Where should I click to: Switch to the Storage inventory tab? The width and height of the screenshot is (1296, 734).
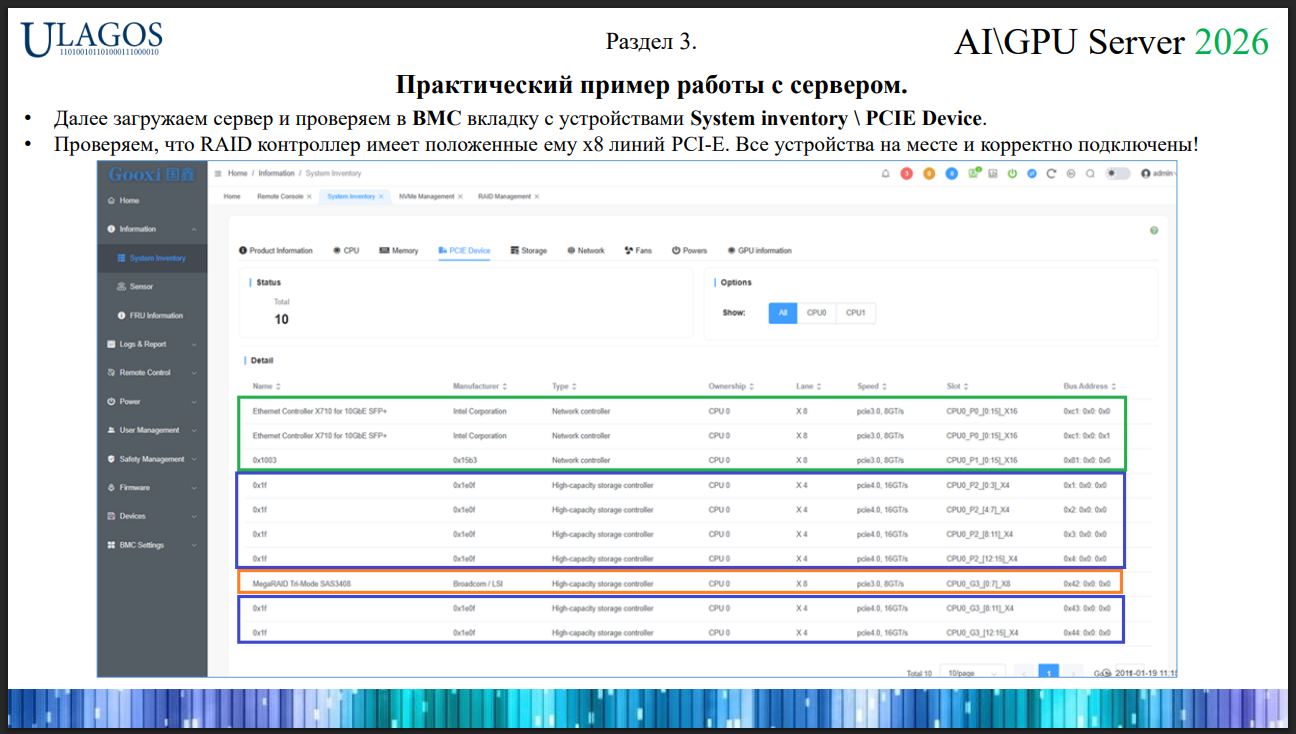[x=528, y=250]
